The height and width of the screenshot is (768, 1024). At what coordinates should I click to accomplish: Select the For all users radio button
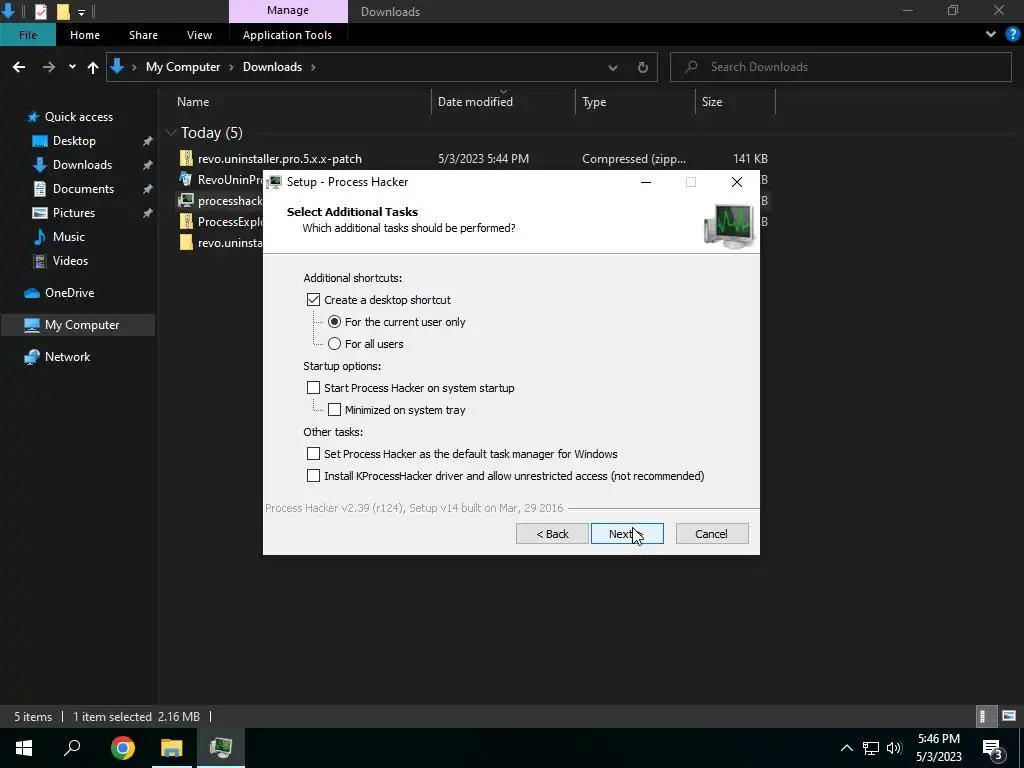pyautogui.click(x=334, y=344)
